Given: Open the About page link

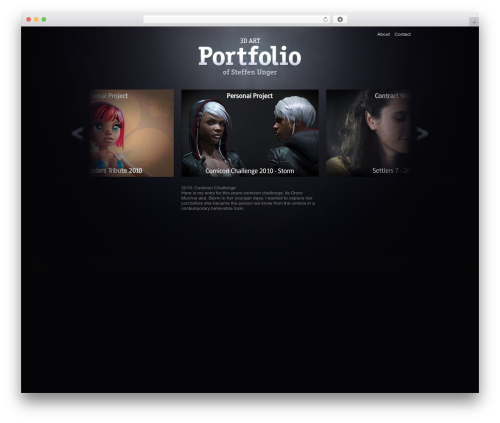Looking at the screenshot, I should pyautogui.click(x=383, y=34).
